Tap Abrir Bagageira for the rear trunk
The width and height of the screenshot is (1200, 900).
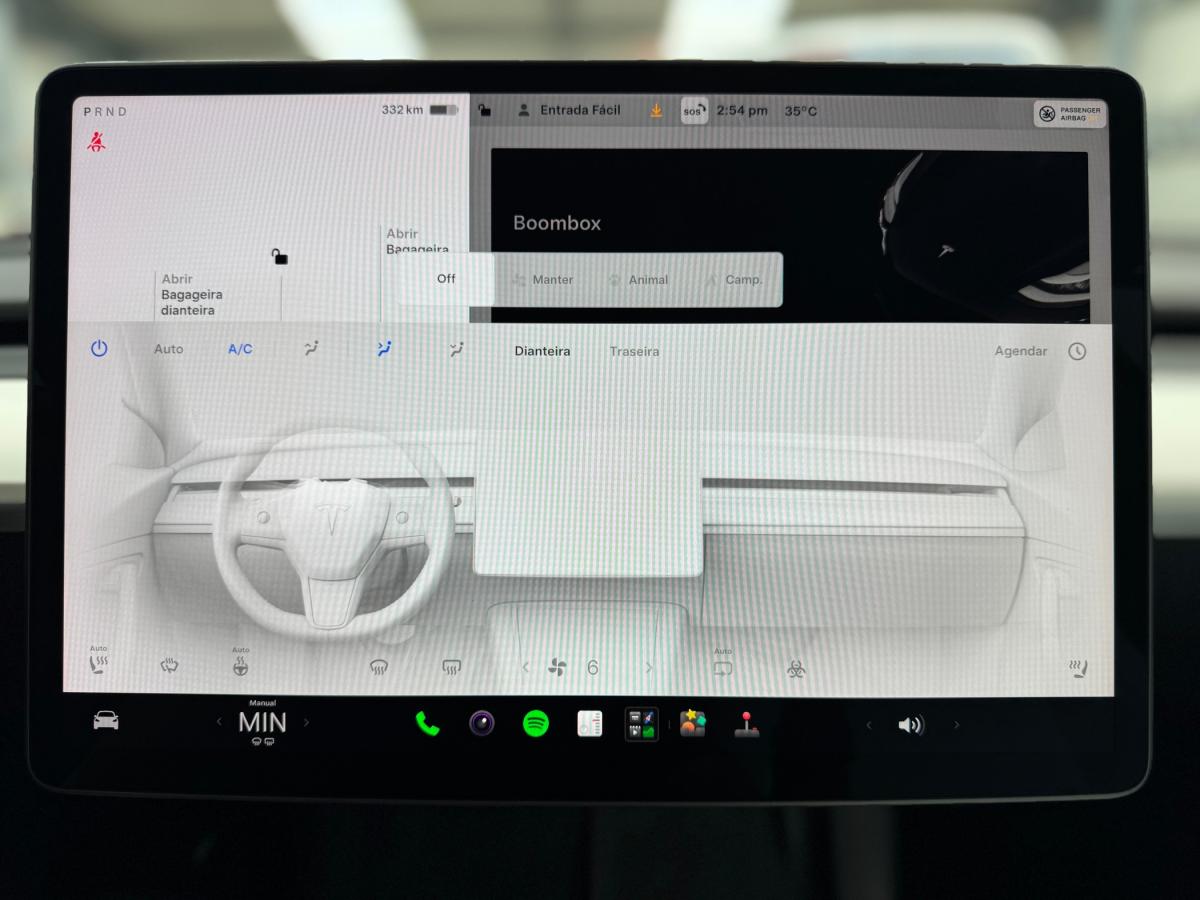pos(418,241)
